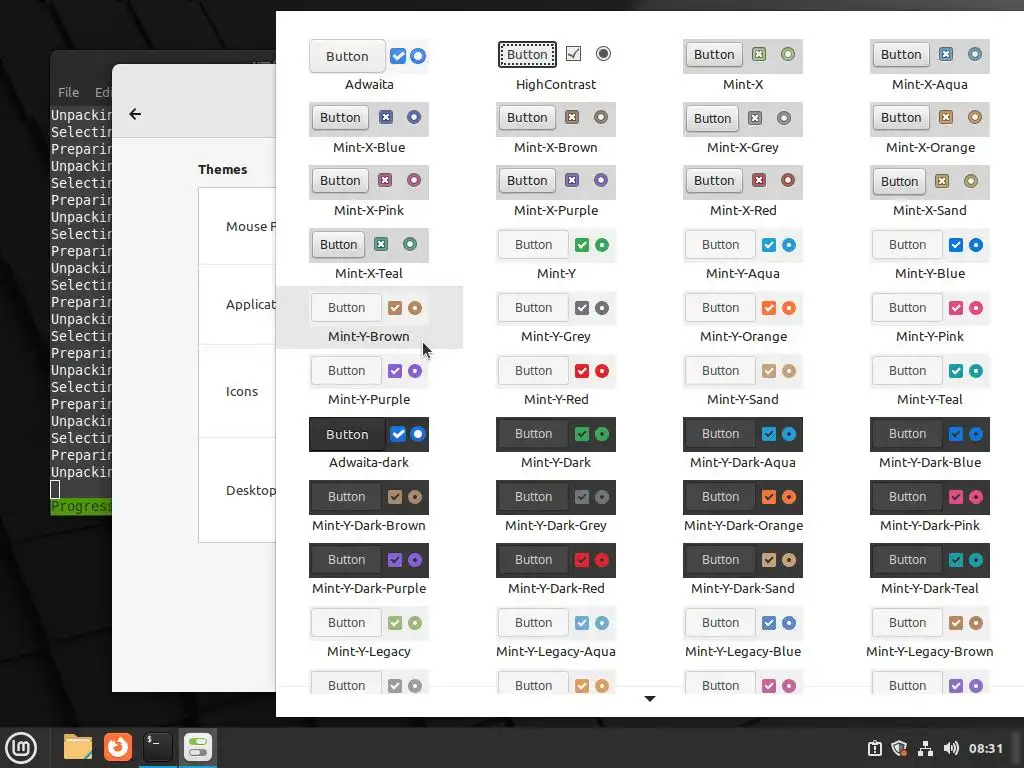Apply the Mint-Y-Pink theme
This screenshot has height=768, width=1024.
click(x=929, y=318)
